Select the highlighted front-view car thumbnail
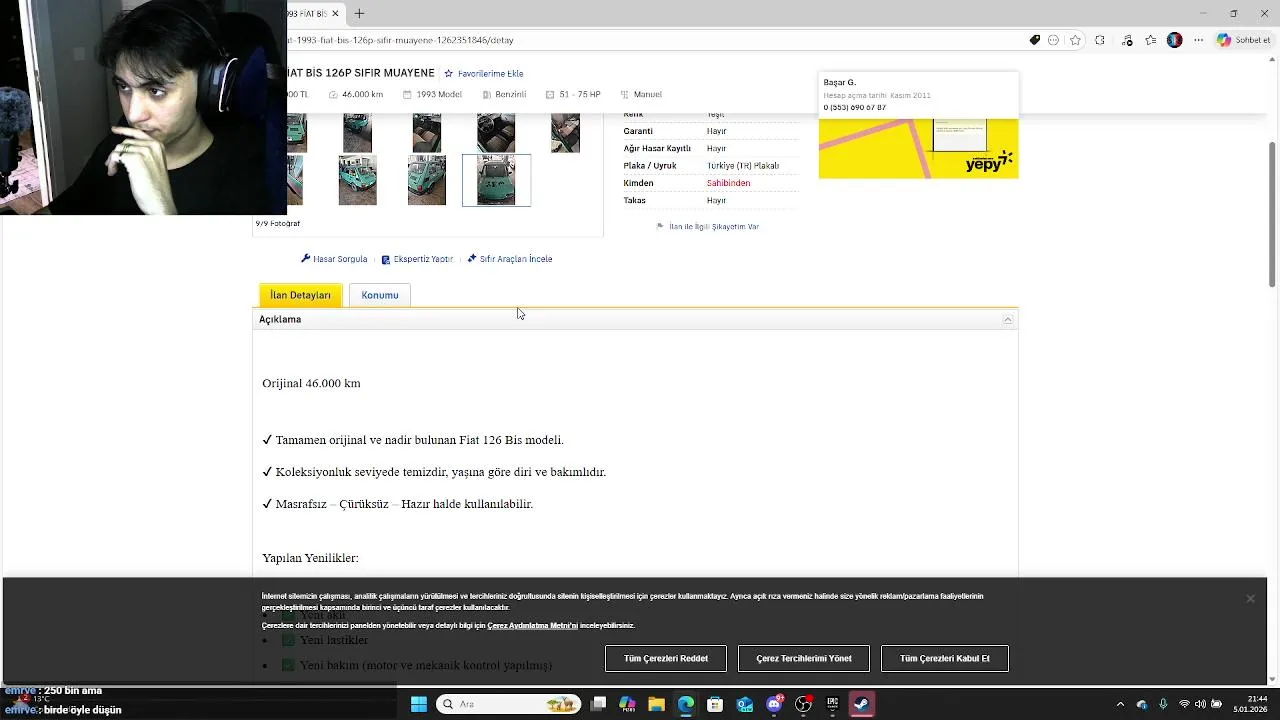This screenshot has width=1280, height=720. [x=496, y=180]
